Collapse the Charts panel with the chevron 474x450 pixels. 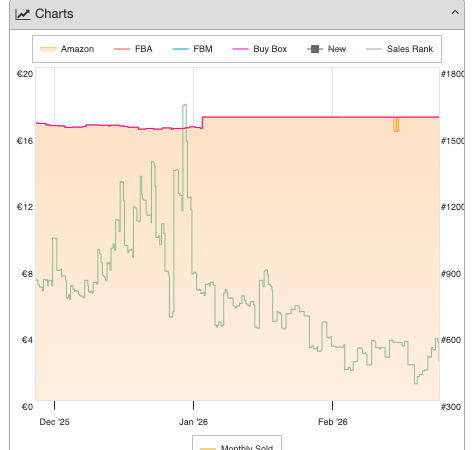tap(455, 13)
